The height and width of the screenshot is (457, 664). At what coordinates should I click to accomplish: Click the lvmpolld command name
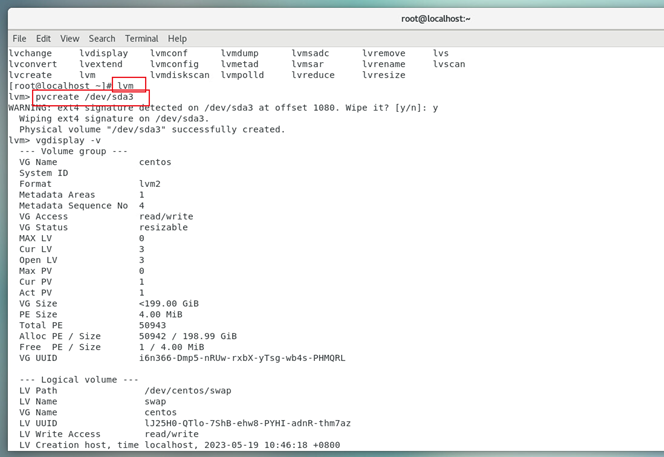242,75
